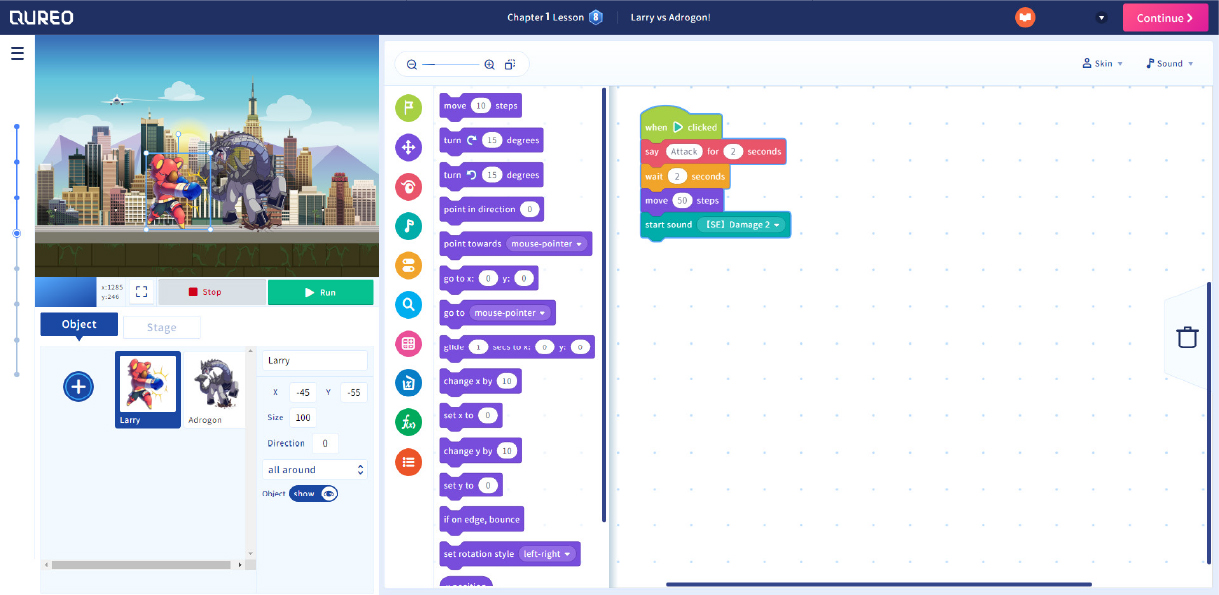Select the Sound note block category

(x=408, y=226)
